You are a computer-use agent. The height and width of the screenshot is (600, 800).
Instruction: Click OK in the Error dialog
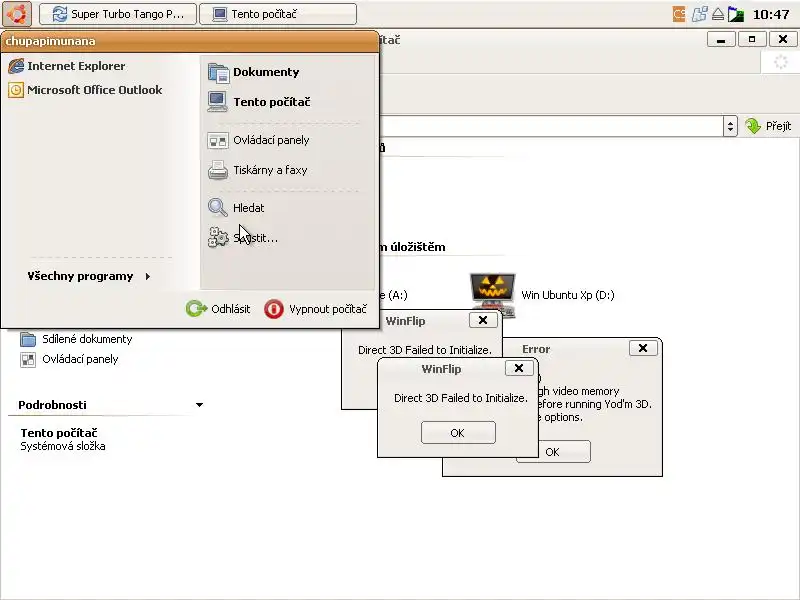click(553, 452)
